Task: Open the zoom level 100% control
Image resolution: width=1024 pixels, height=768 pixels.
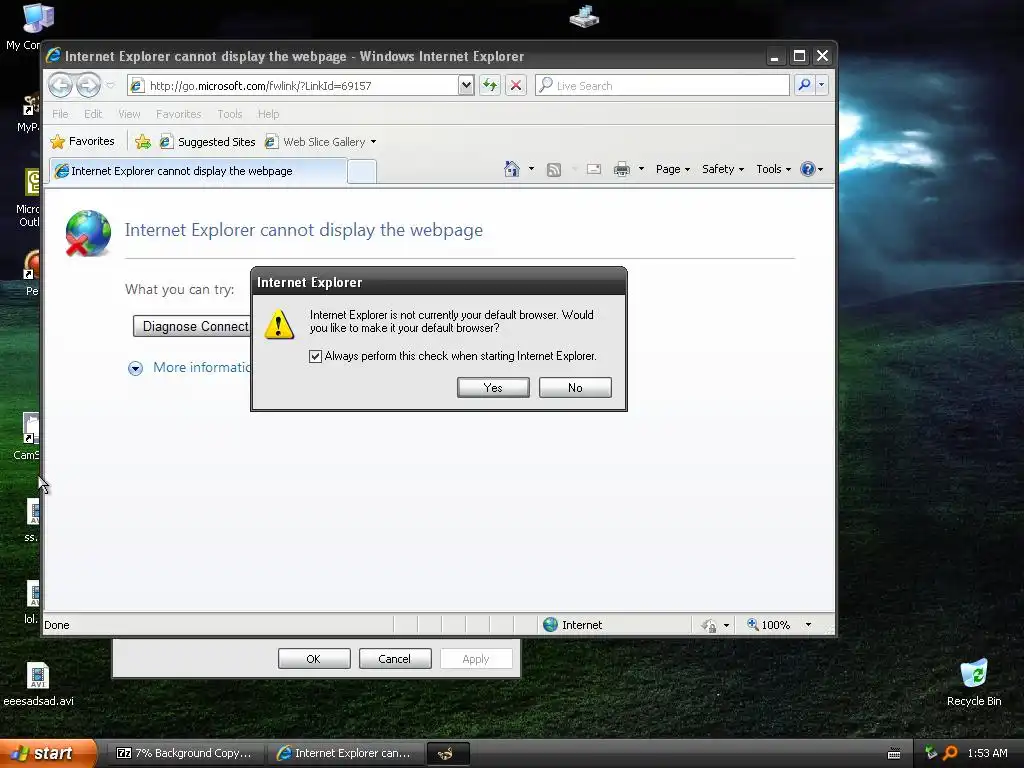Action: click(769, 625)
